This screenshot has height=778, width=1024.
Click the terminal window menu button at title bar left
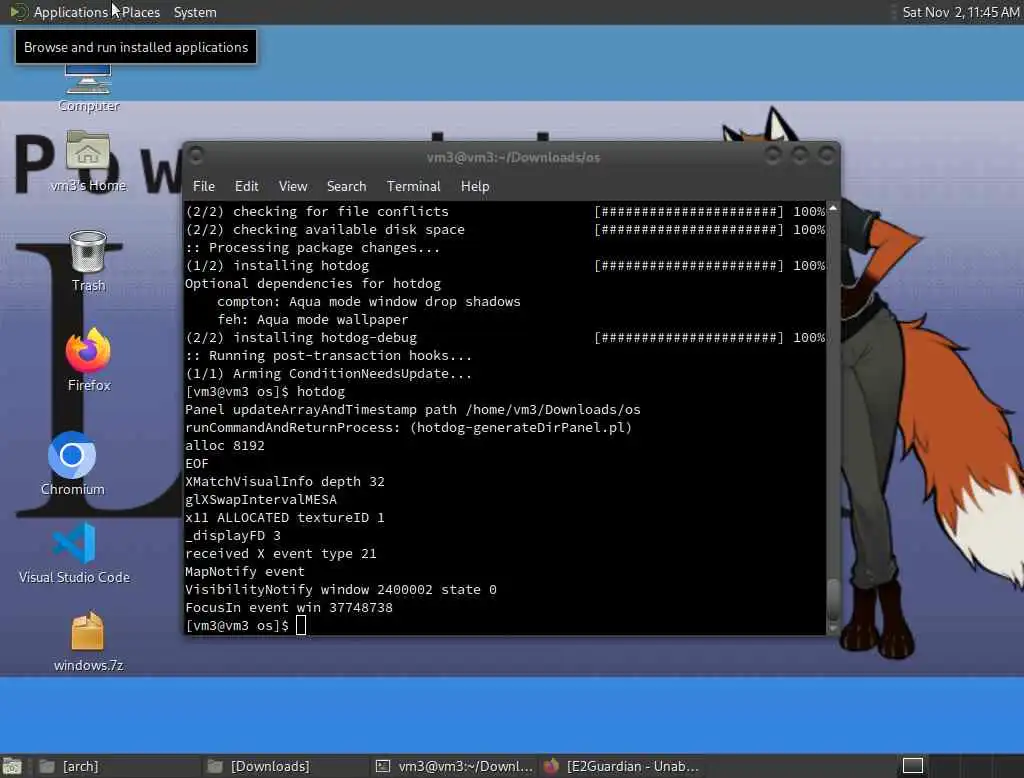pos(195,156)
